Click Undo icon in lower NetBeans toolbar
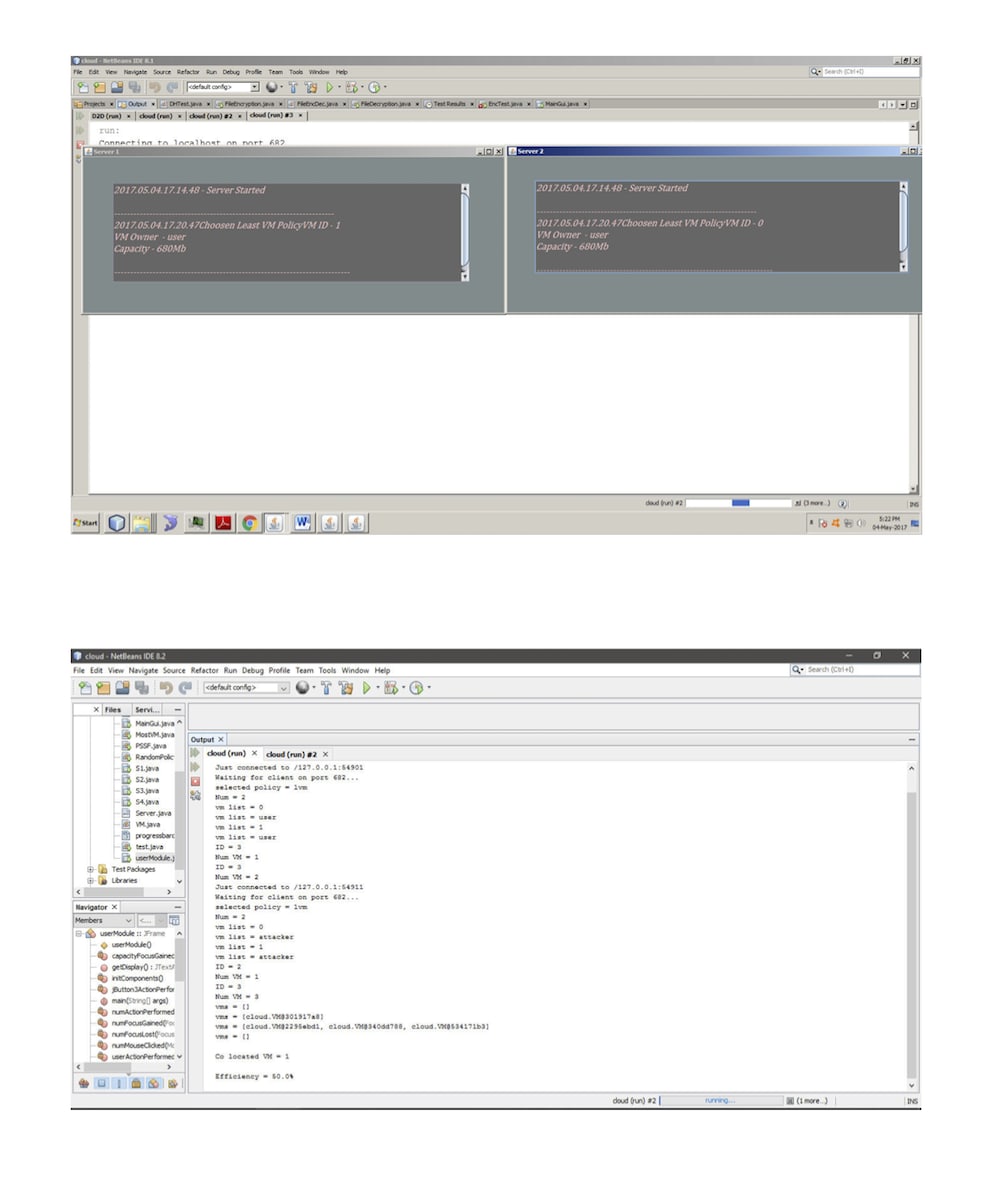Viewport: 1000px width, 1192px height. [165, 688]
